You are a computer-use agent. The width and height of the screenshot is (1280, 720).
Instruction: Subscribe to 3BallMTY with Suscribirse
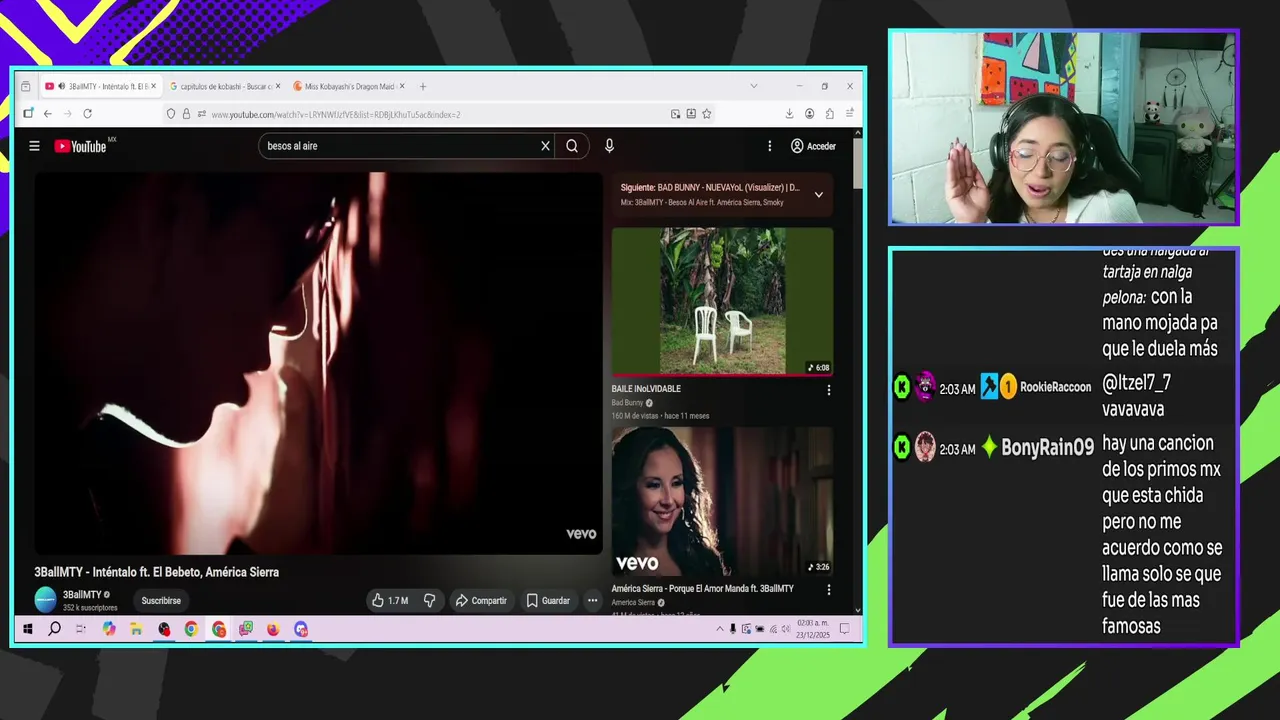point(161,601)
